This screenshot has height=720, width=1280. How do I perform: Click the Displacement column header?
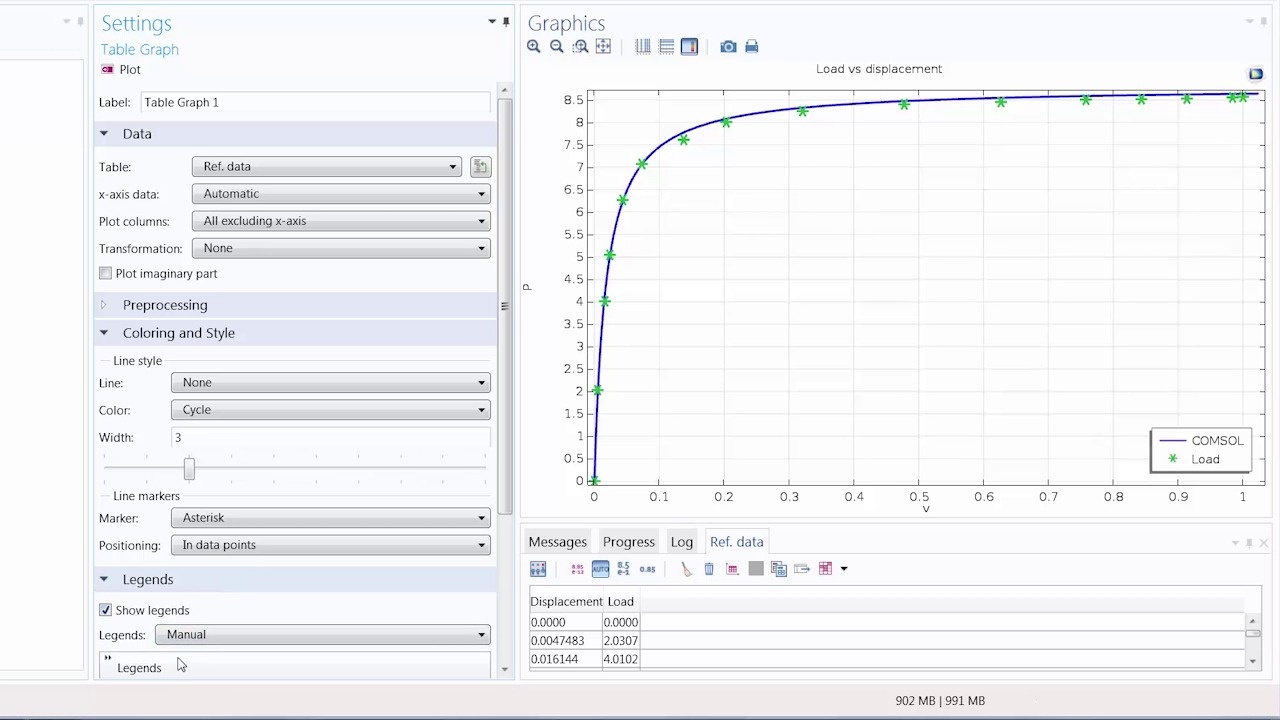(566, 602)
